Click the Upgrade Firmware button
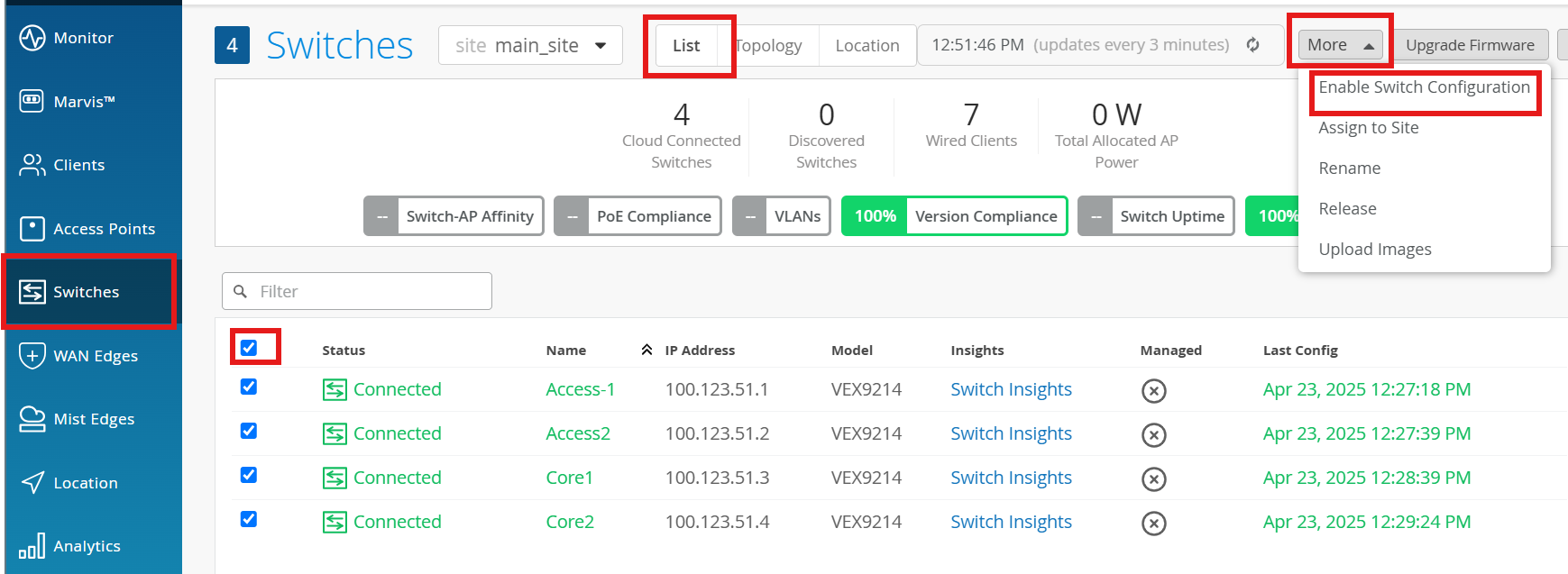The width and height of the screenshot is (1568, 574). [x=1470, y=45]
